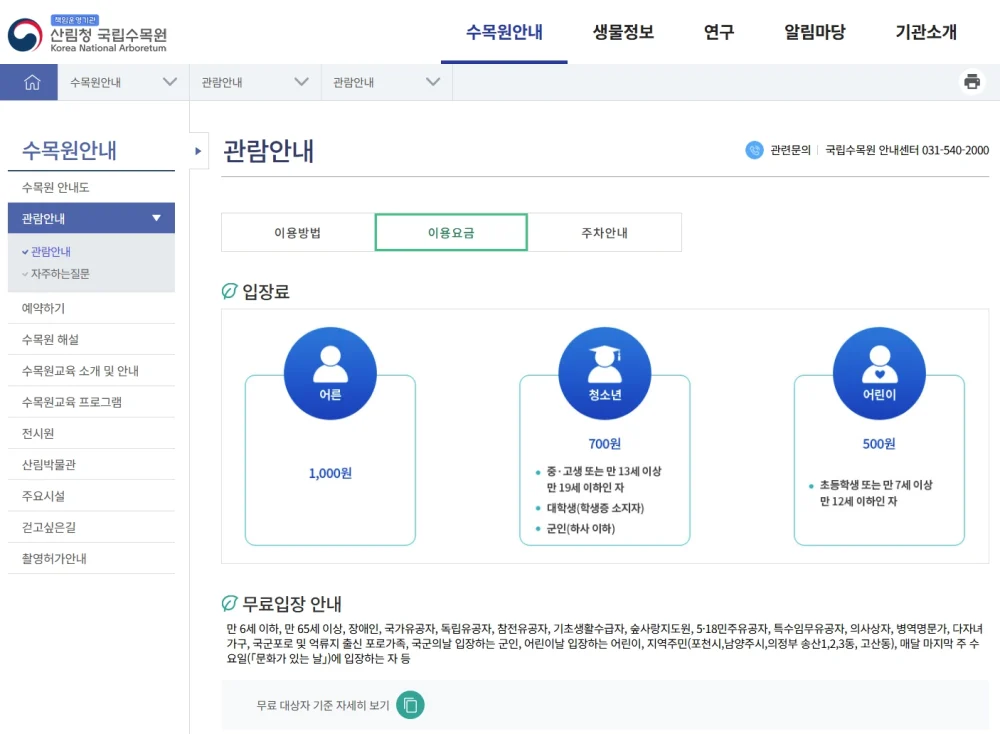Image resolution: width=1000 pixels, height=734 pixels.
Task: Select the 어른 (adult) person icon
Action: 330,372
